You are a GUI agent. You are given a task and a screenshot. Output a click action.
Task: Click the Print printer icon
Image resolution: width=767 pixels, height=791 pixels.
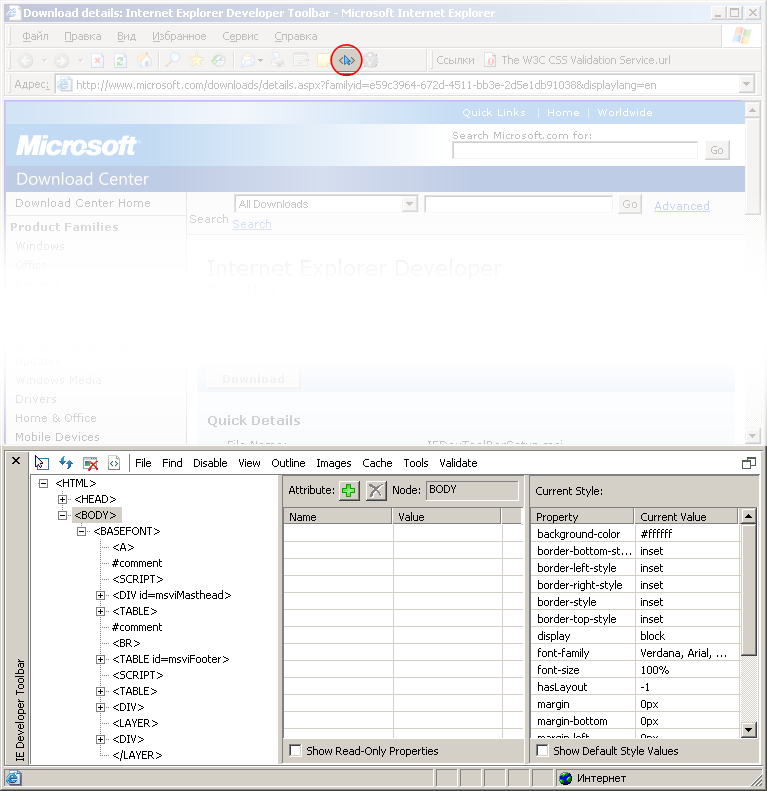(278, 60)
